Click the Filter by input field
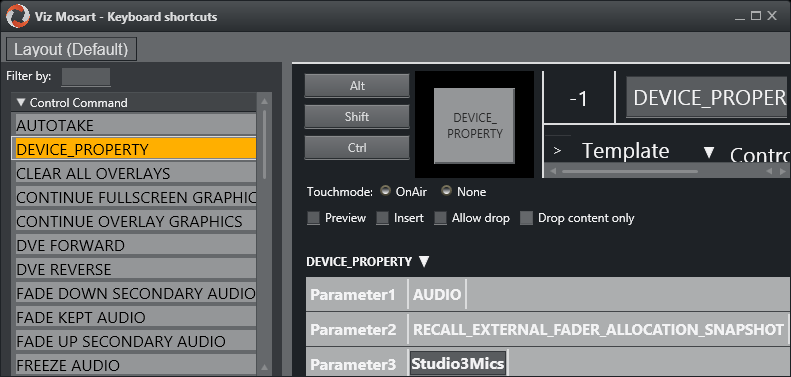The image size is (791, 377). coord(86,77)
